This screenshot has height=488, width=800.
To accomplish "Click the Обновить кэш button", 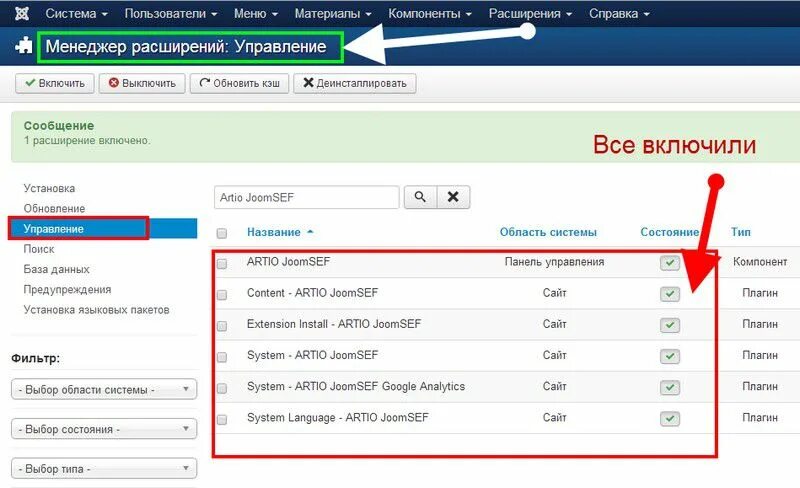I will 239,83.
